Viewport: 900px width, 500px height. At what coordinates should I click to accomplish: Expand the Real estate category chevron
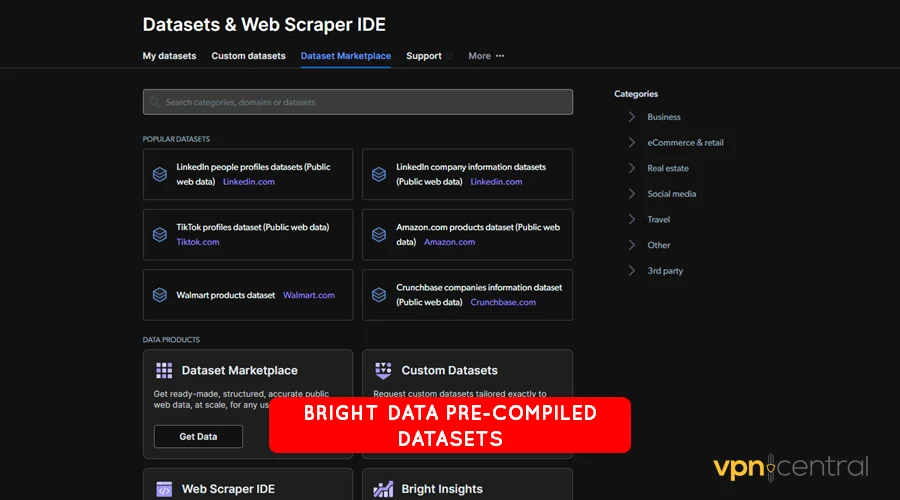coord(631,168)
